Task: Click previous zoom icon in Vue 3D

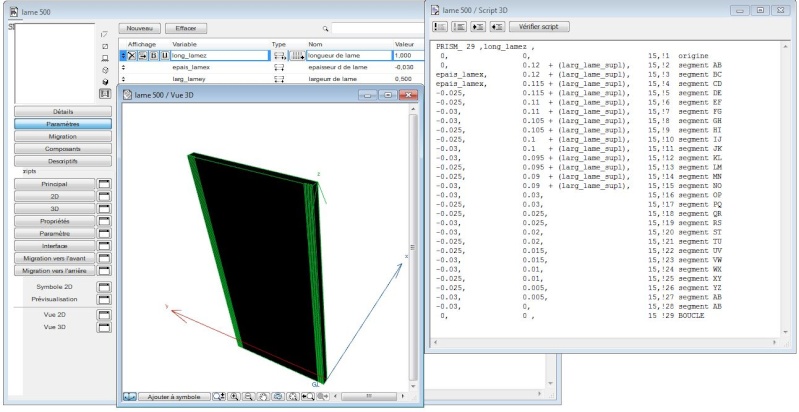Action: pos(308,396)
